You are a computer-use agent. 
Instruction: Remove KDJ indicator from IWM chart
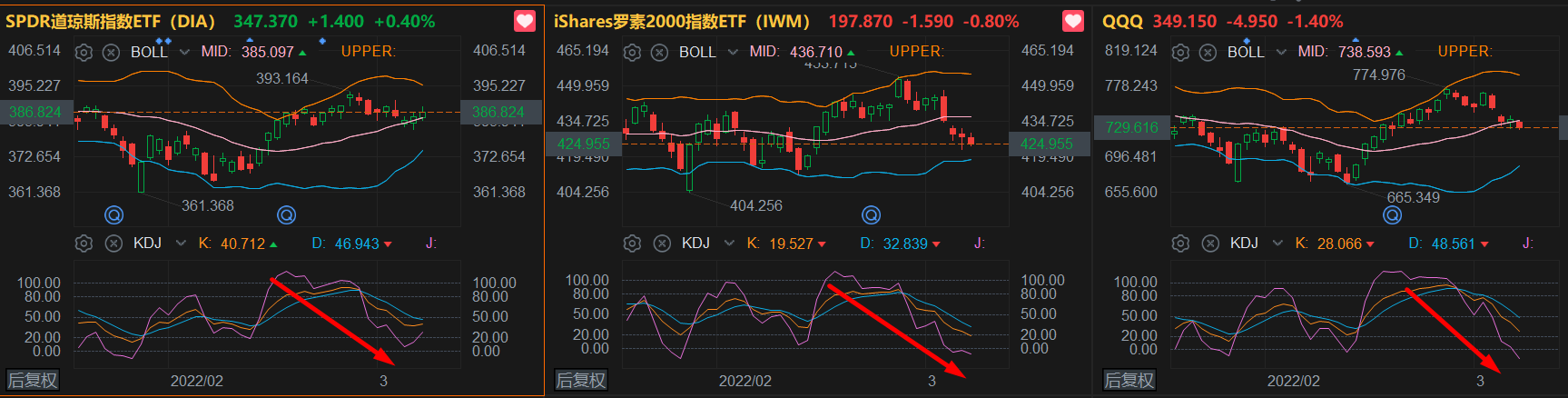pyautogui.click(x=662, y=244)
